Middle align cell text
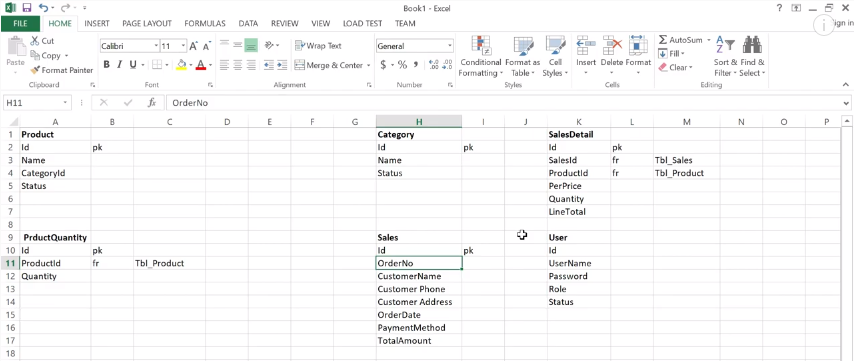The width and height of the screenshot is (854, 361). click(x=237, y=45)
